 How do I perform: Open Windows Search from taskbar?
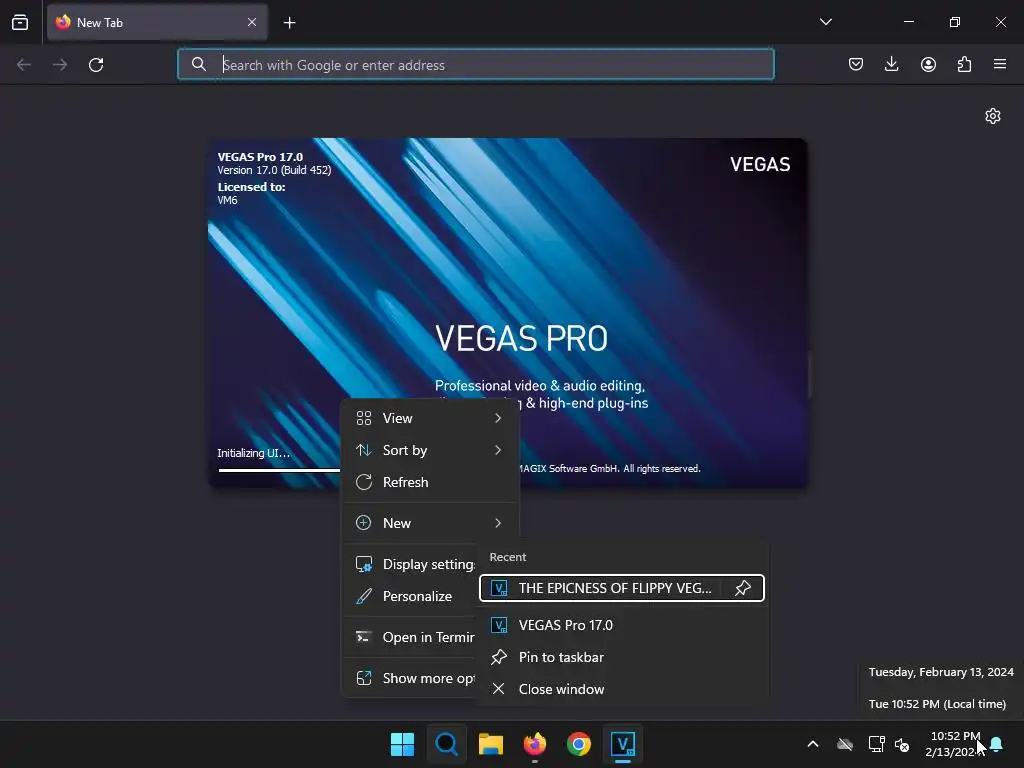tap(447, 744)
